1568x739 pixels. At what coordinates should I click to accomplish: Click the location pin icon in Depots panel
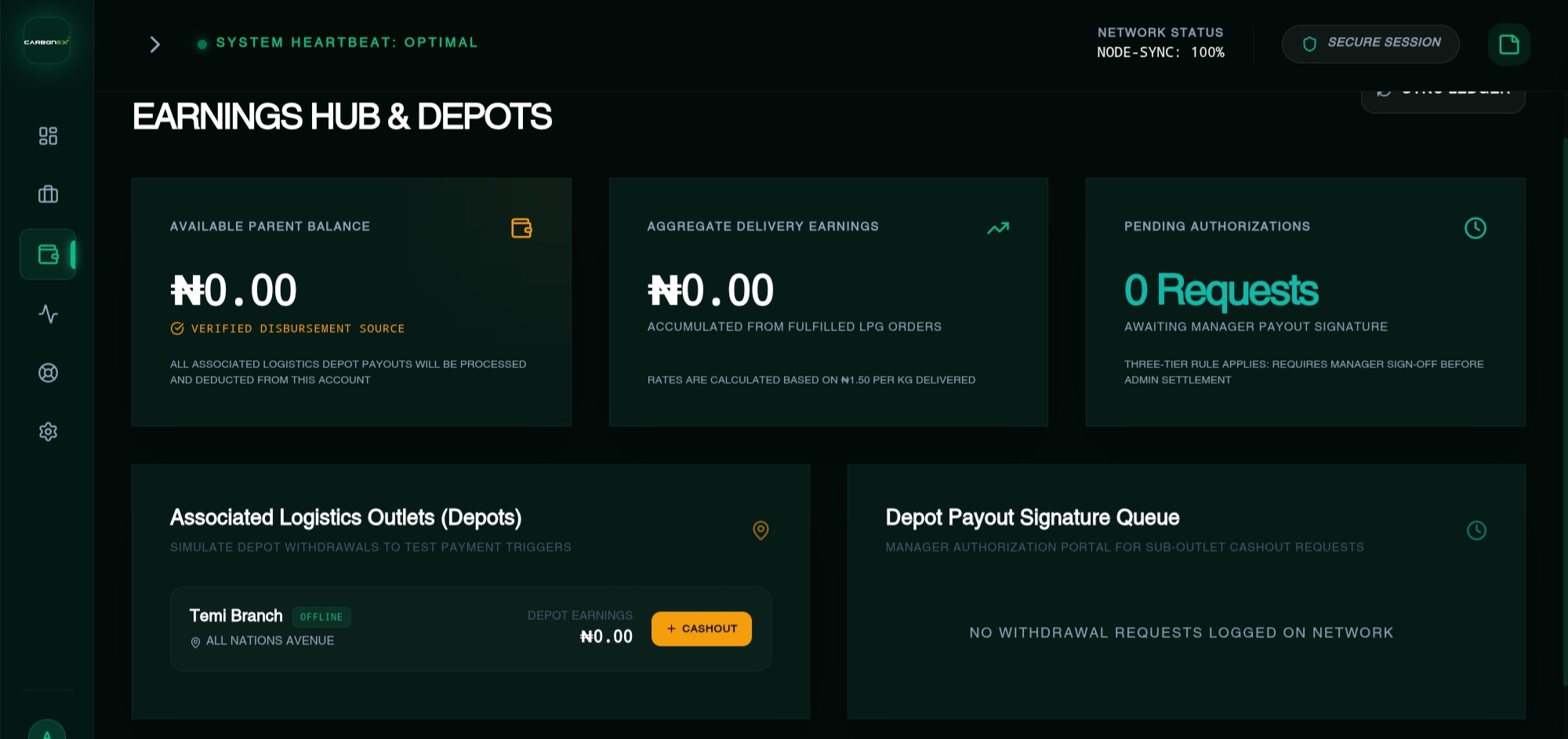(x=760, y=530)
